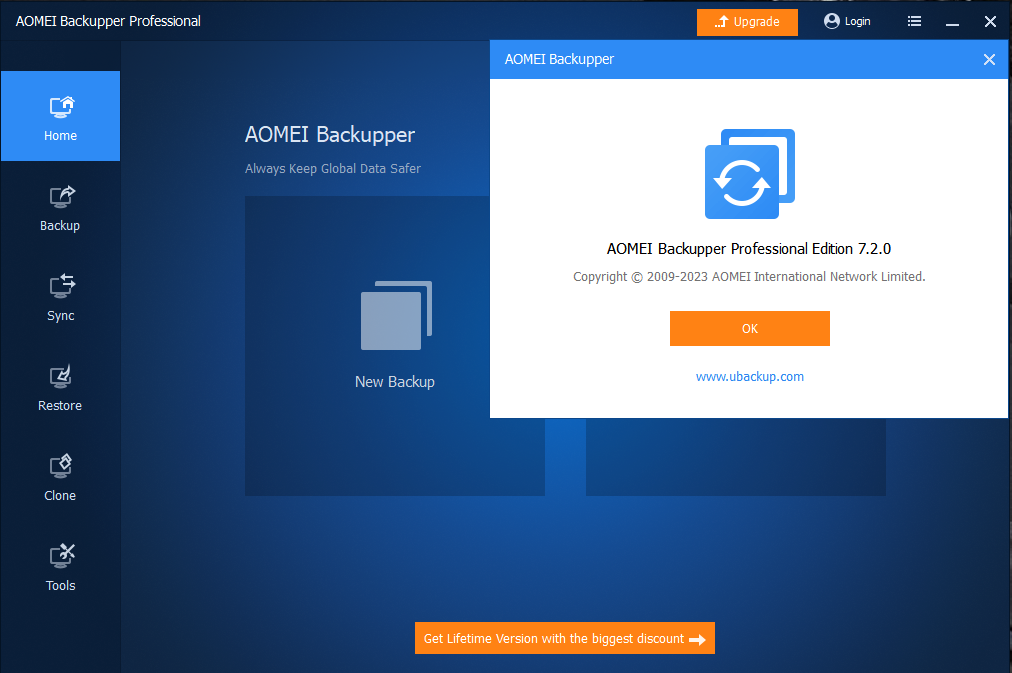This screenshot has width=1012, height=673.
Task: Click the Copyright 2009-2023 AOMEI text
Action: tap(749, 277)
